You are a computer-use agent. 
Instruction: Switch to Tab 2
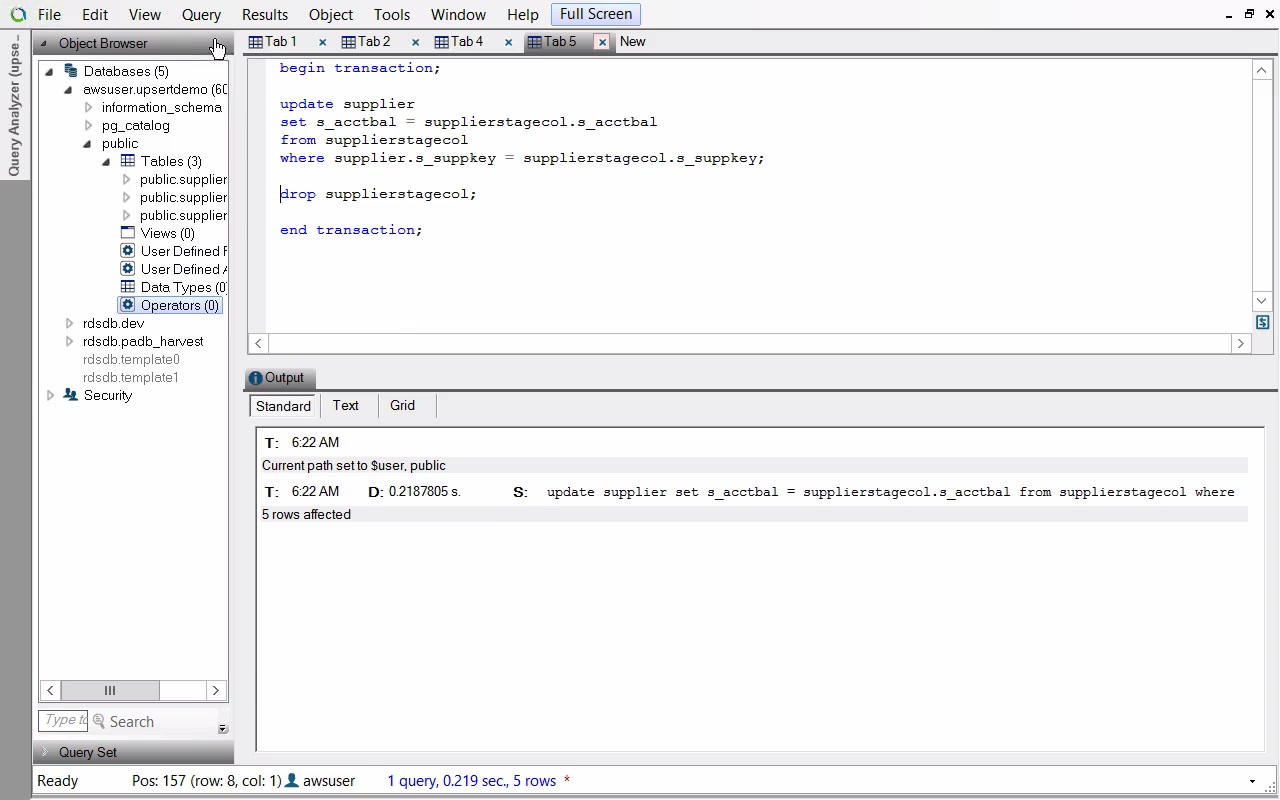365,42
